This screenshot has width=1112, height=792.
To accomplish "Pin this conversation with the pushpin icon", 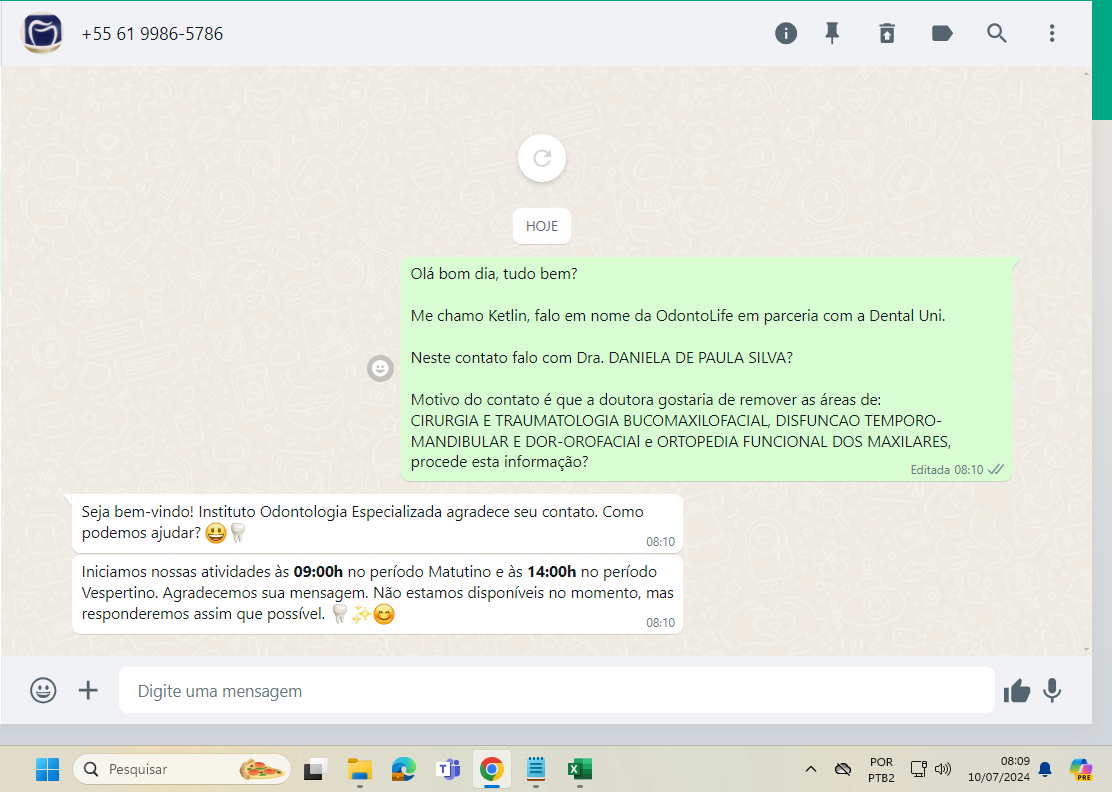I will [832, 33].
